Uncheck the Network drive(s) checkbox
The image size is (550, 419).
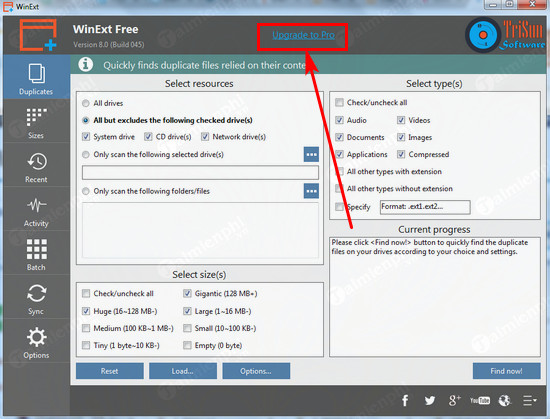point(205,137)
